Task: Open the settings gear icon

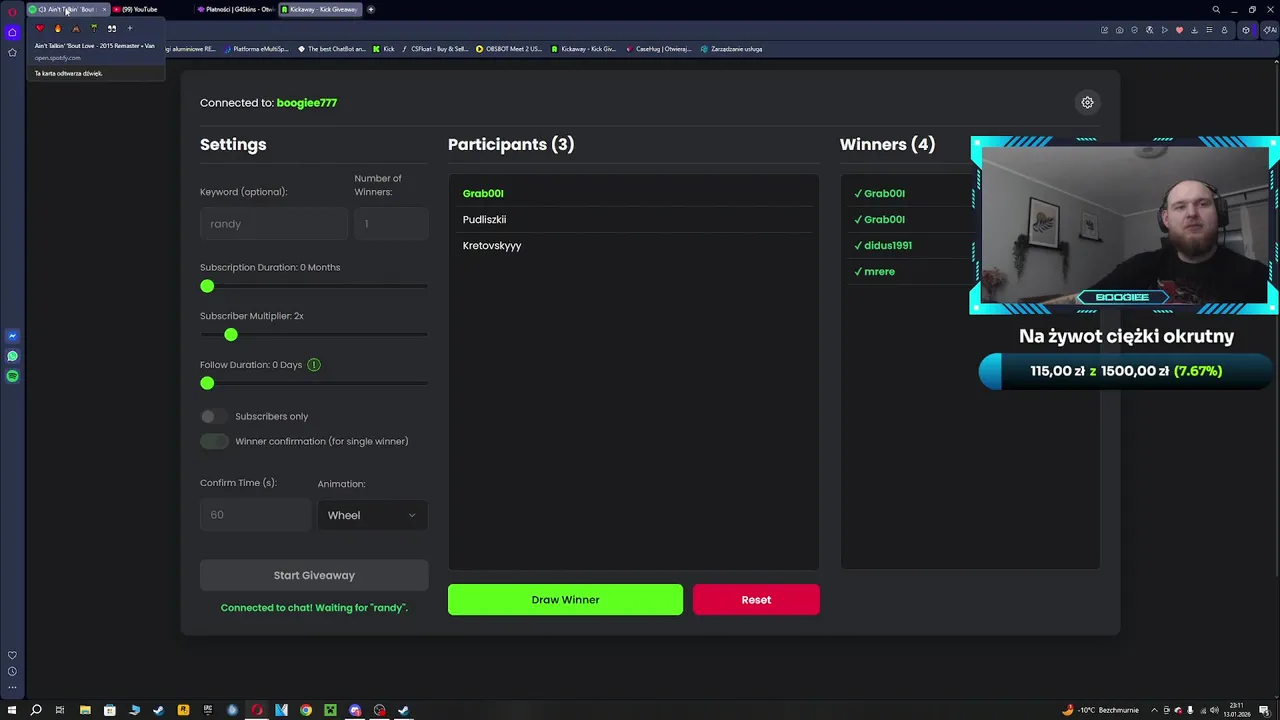Action: (x=1087, y=102)
